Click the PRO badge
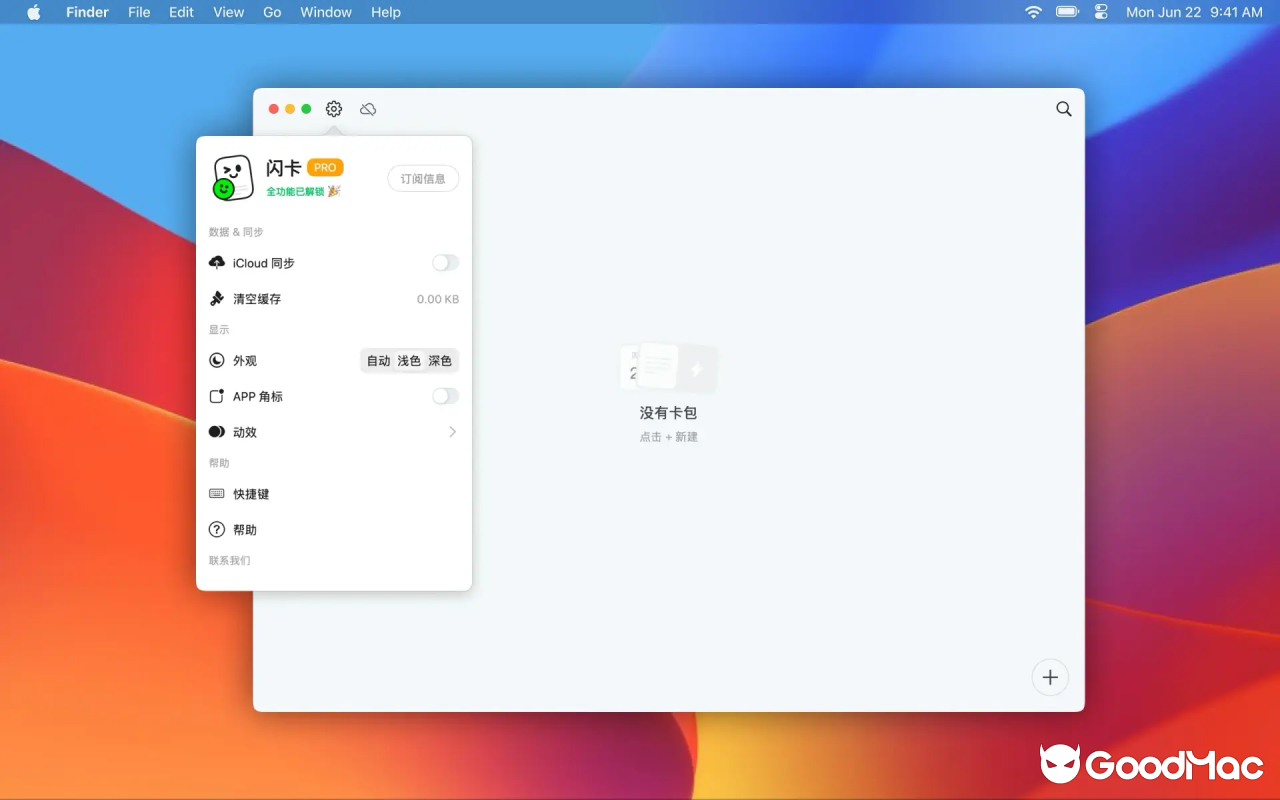Viewport: 1280px width, 800px height. (325, 168)
